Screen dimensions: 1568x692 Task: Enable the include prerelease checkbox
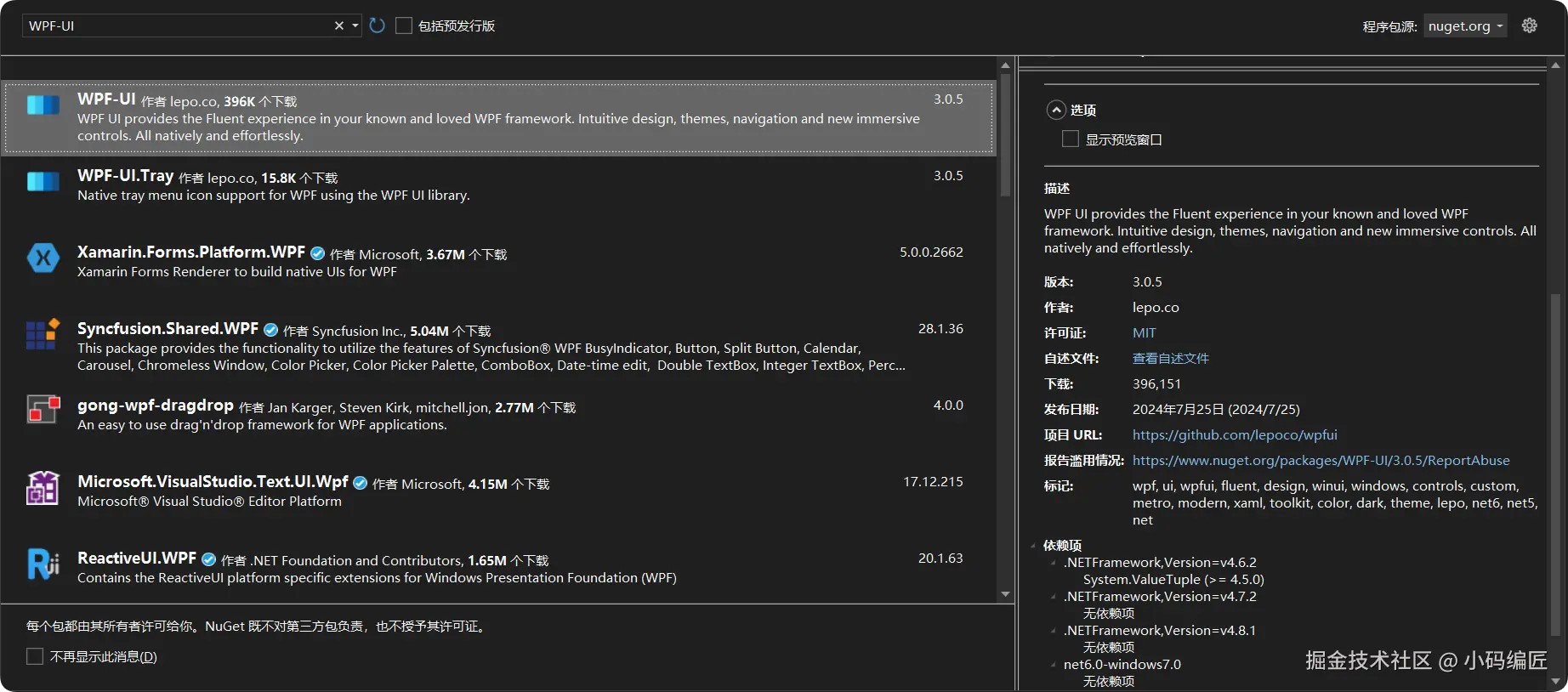[x=404, y=26]
